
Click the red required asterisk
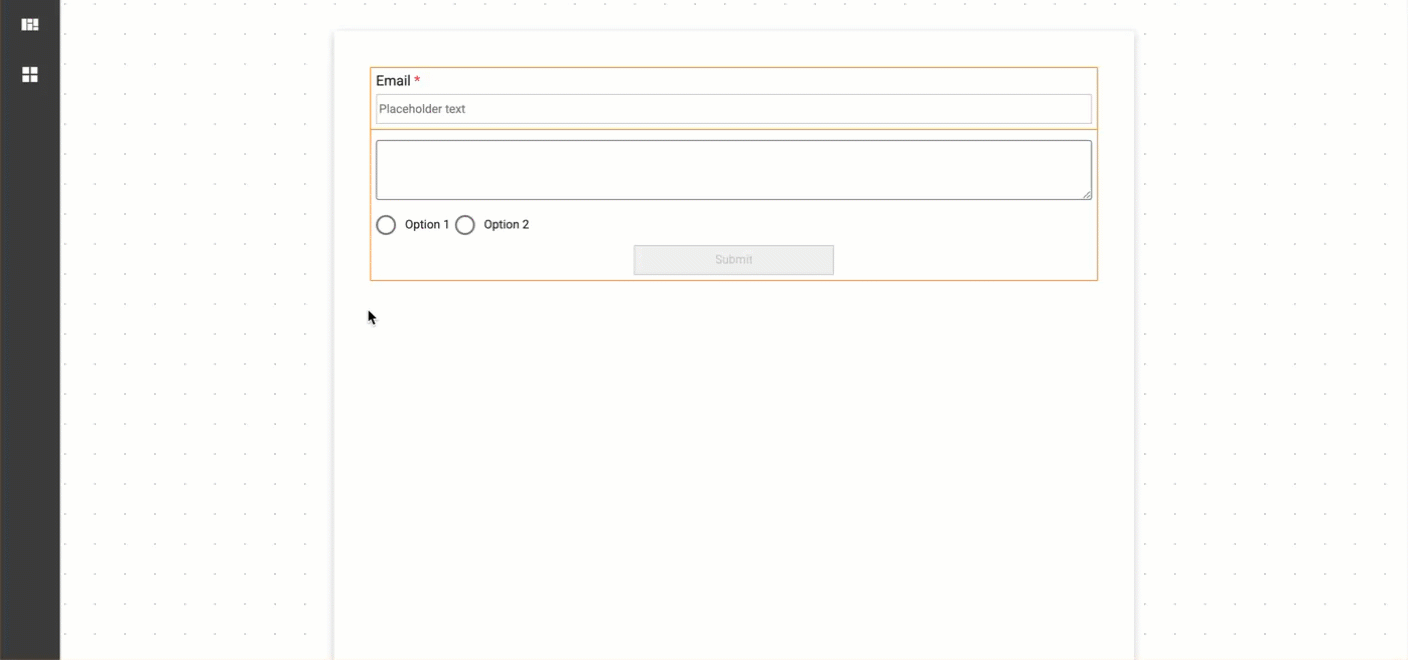click(417, 81)
